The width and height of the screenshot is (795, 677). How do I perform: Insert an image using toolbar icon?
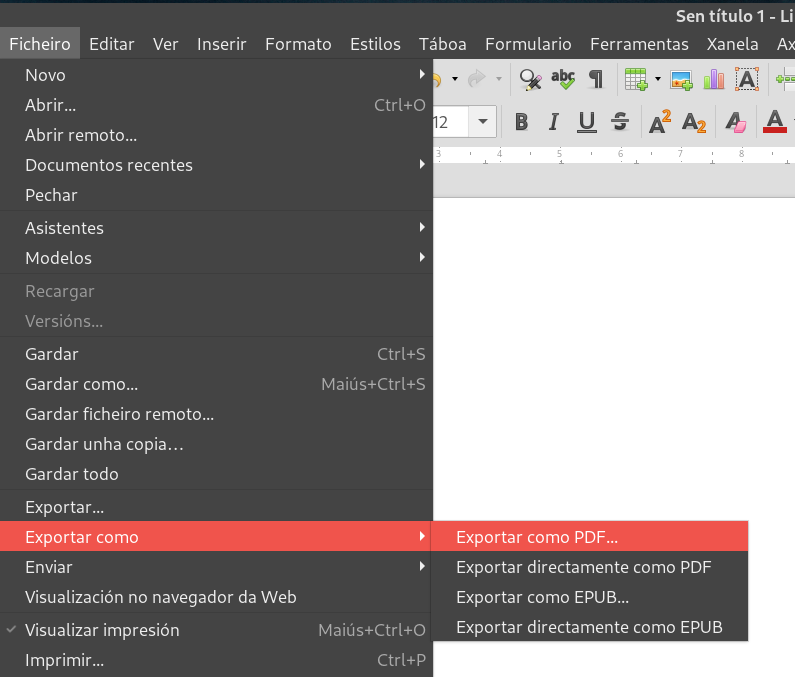tap(681, 79)
